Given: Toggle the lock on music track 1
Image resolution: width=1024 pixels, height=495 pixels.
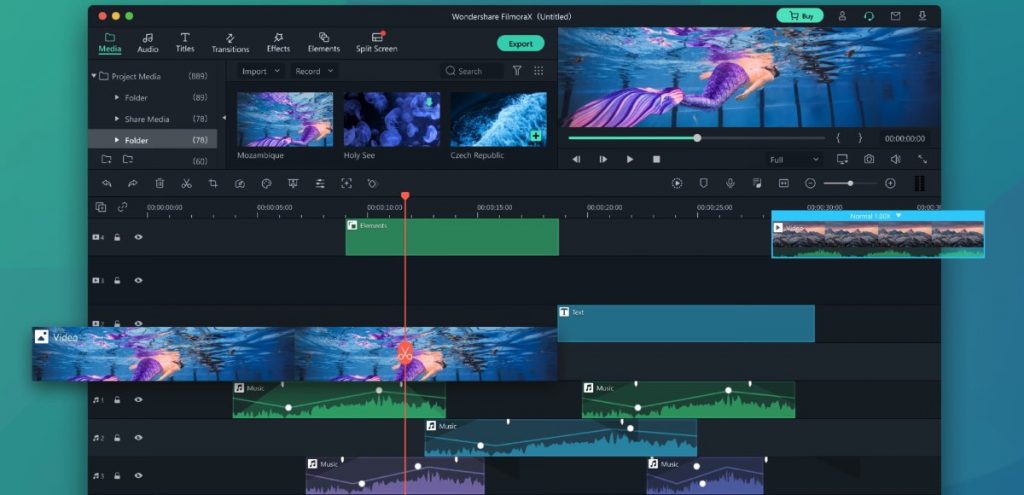Looking at the screenshot, I should [117, 400].
